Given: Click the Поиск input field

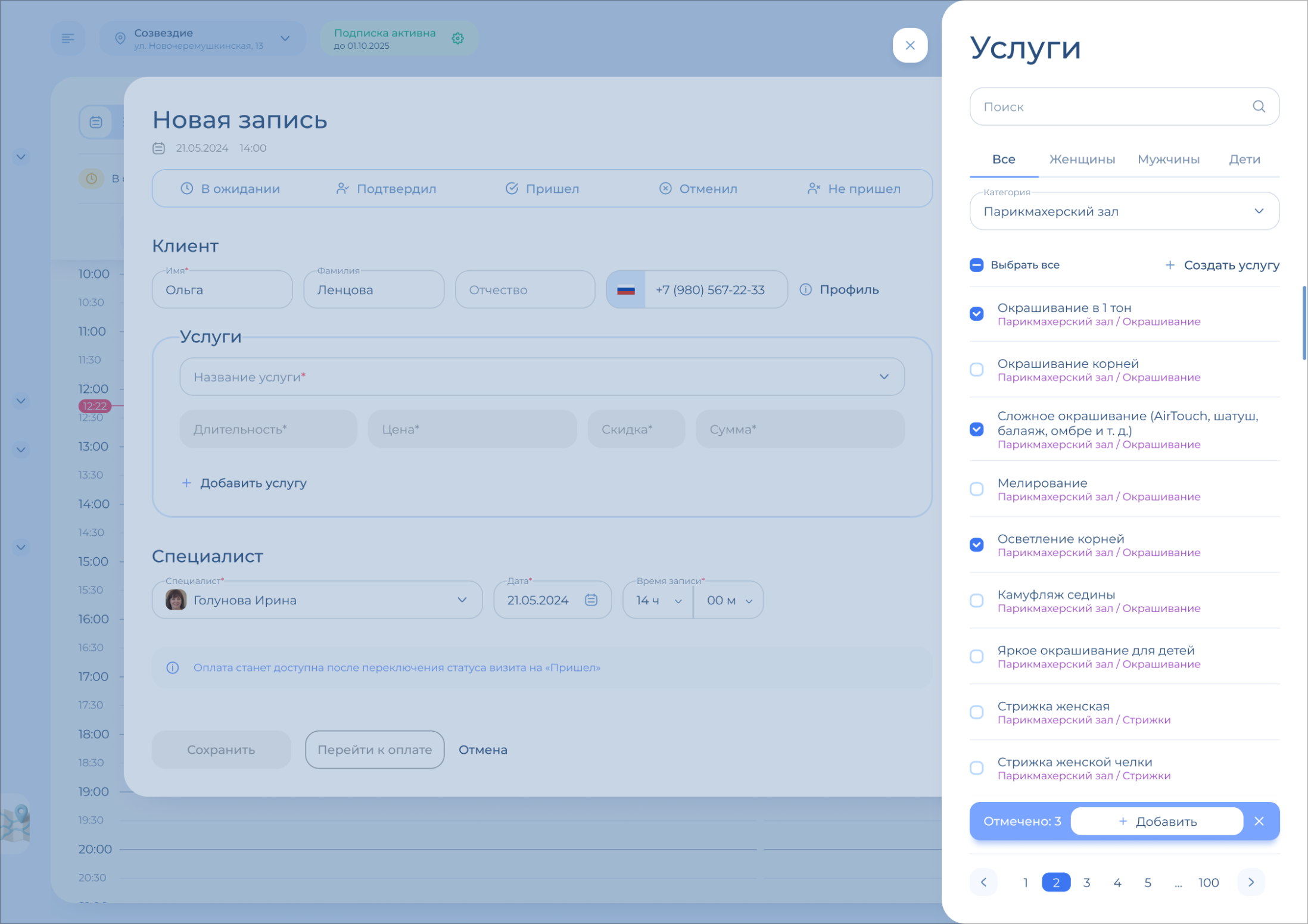Looking at the screenshot, I should click(1108, 107).
